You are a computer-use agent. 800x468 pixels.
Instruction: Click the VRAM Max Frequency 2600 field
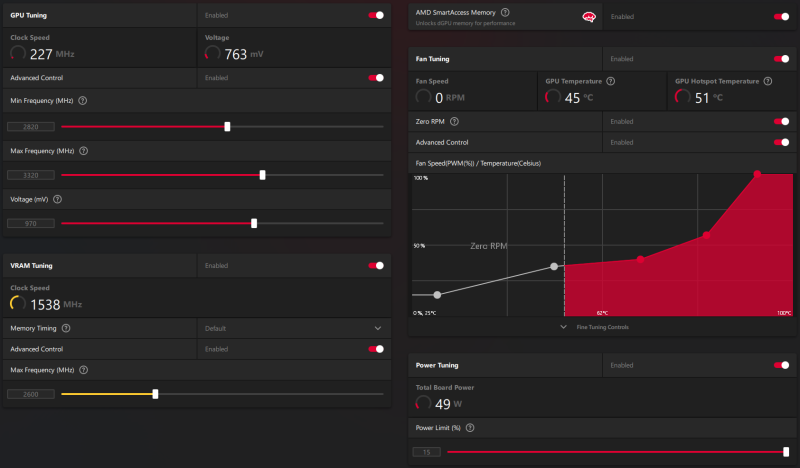click(31, 394)
